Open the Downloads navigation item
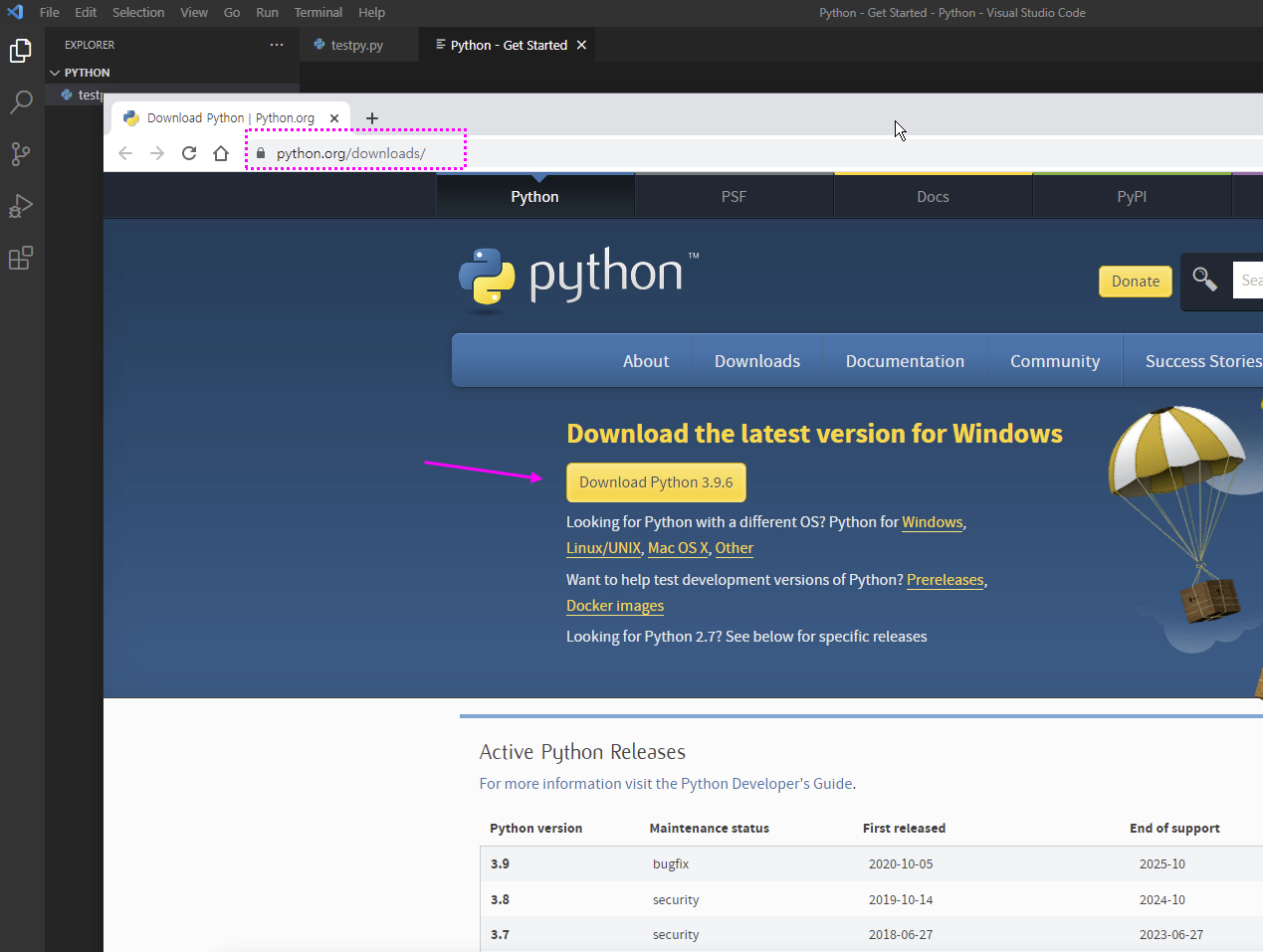1263x952 pixels. pos(757,361)
